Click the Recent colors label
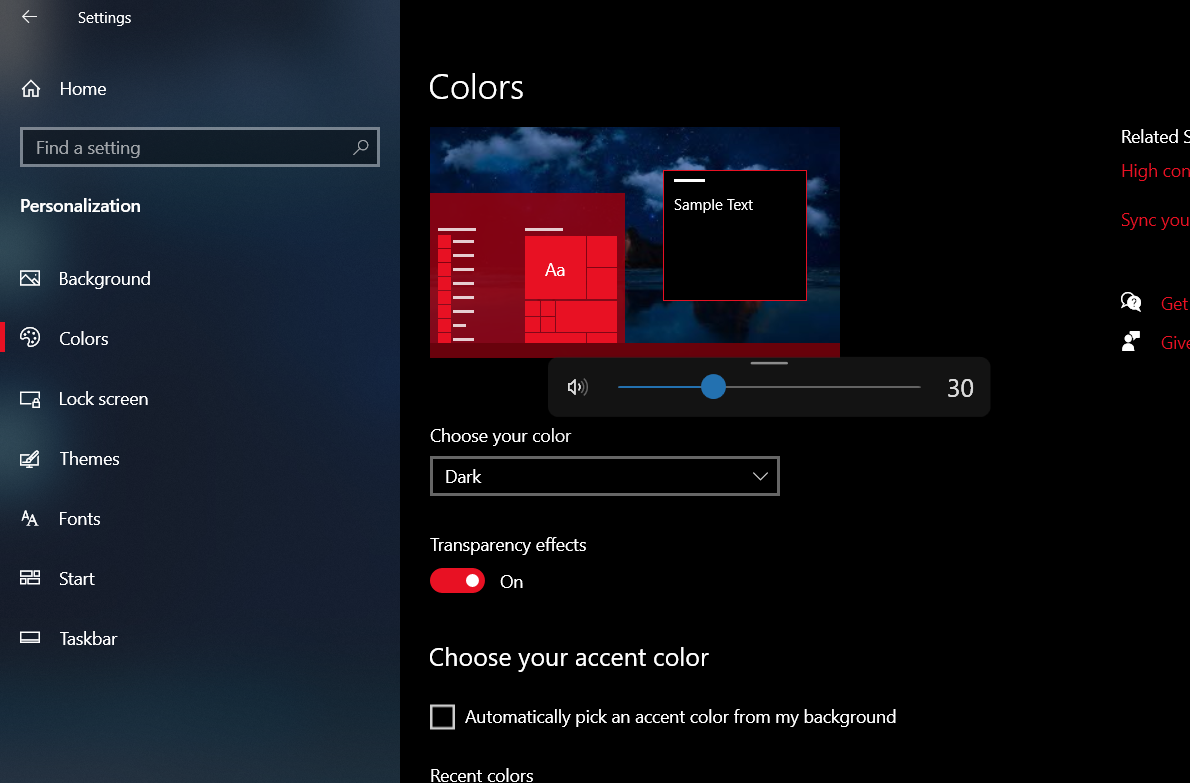The image size is (1190, 783). (x=481, y=775)
